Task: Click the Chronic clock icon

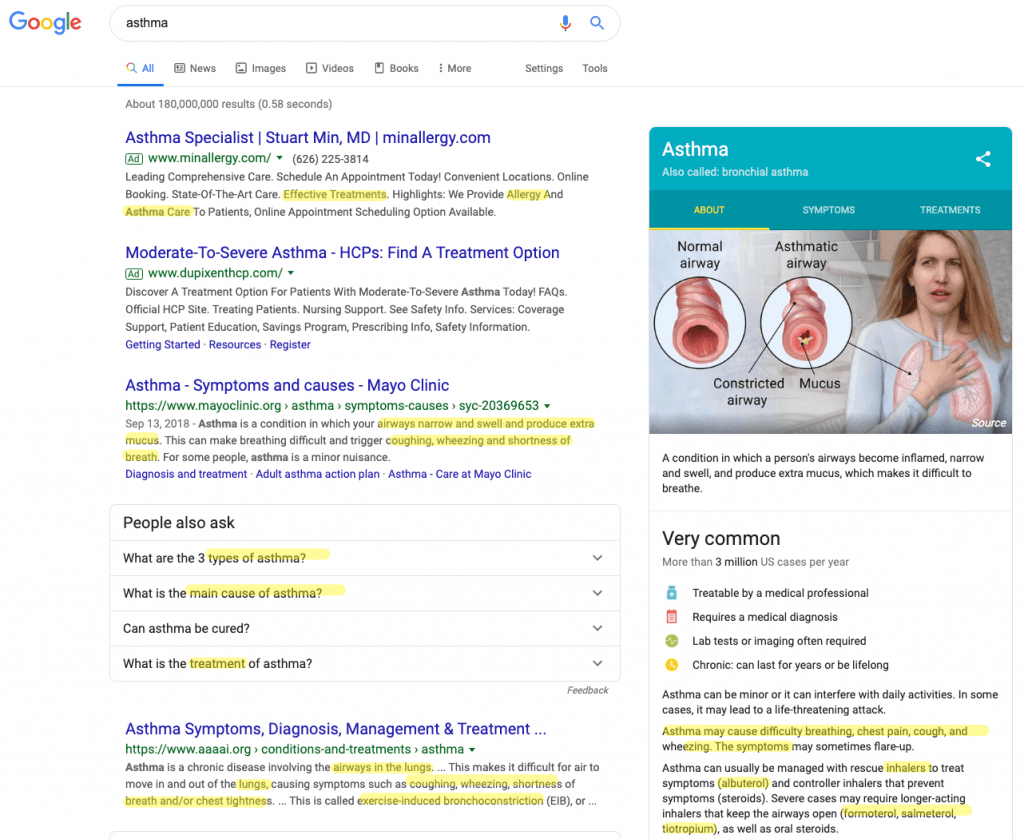Action: (671, 665)
